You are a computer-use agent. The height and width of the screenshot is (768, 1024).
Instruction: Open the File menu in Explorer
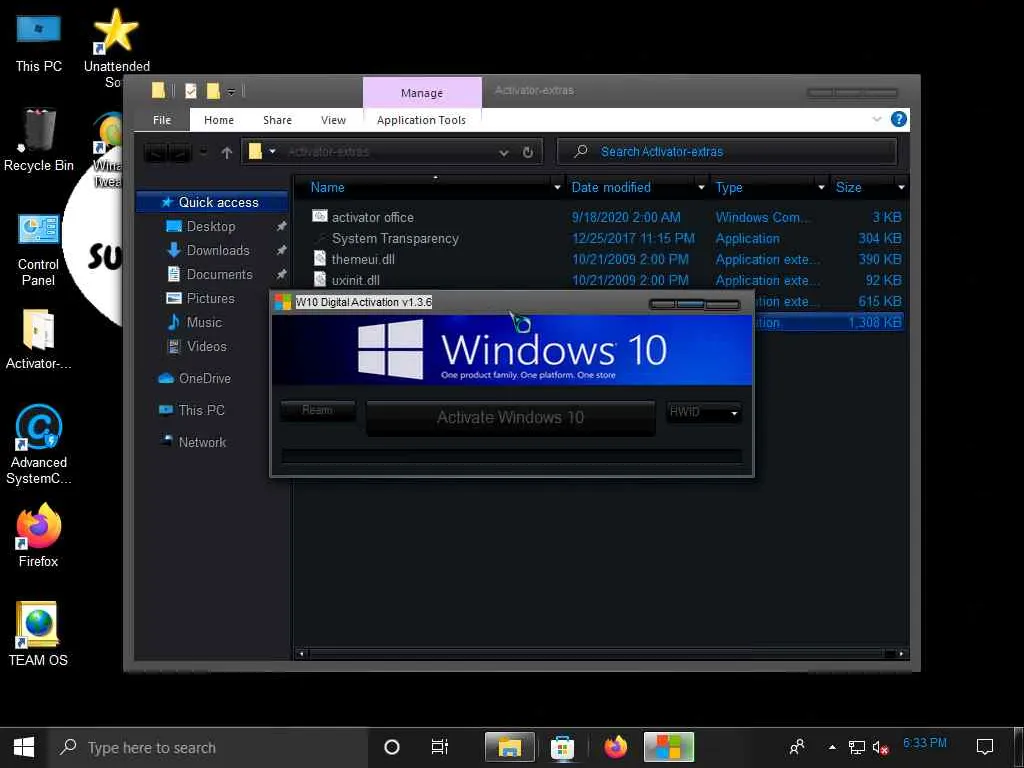pos(162,120)
